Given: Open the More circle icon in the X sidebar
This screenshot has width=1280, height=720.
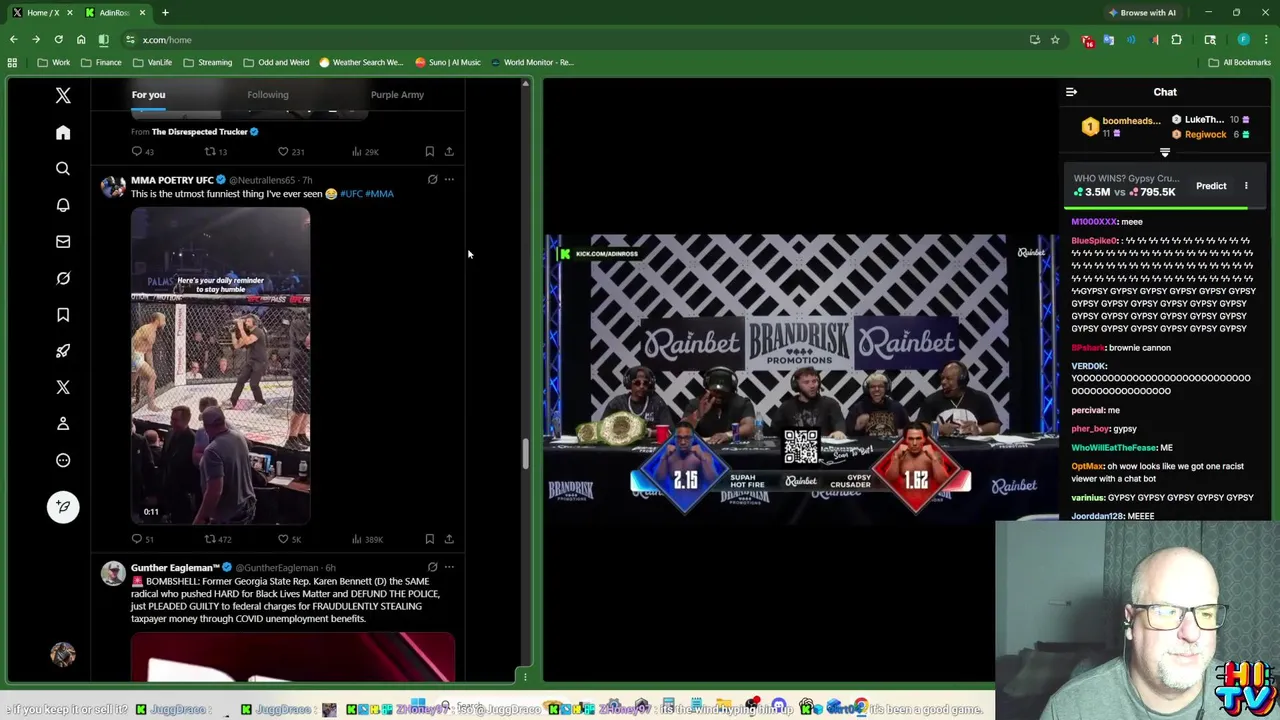Looking at the screenshot, I should pyautogui.click(x=63, y=460).
